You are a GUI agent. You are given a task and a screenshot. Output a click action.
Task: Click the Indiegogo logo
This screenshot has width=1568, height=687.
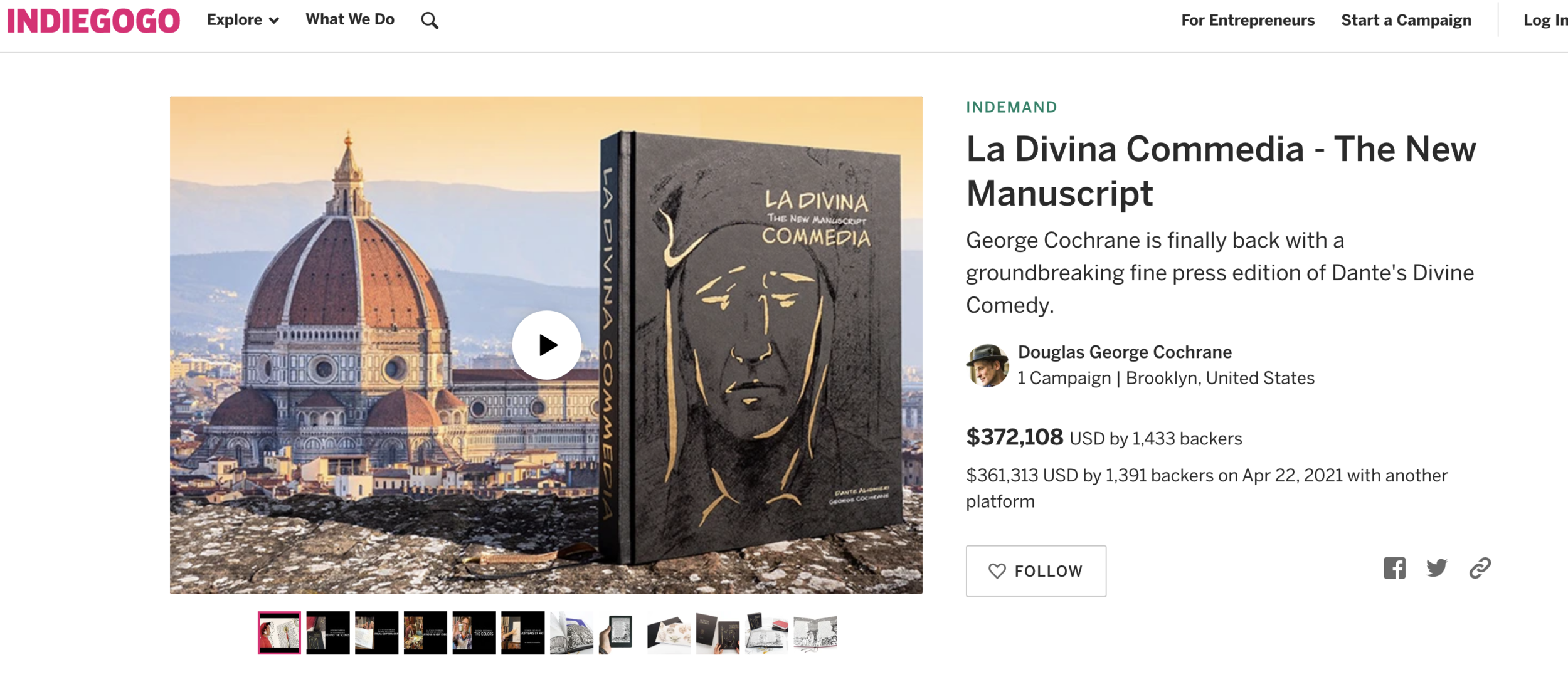(x=93, y=21)
